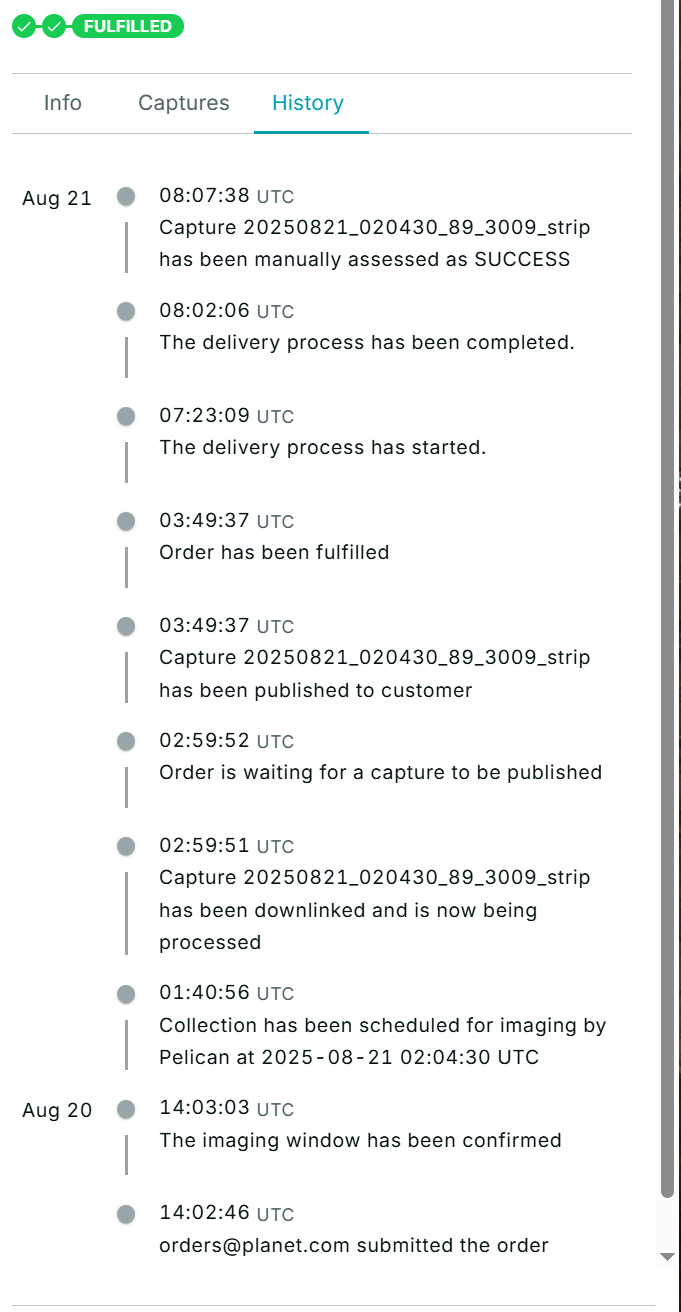Click the dot for 02:59:52 waiting entry

click(126, 741)
